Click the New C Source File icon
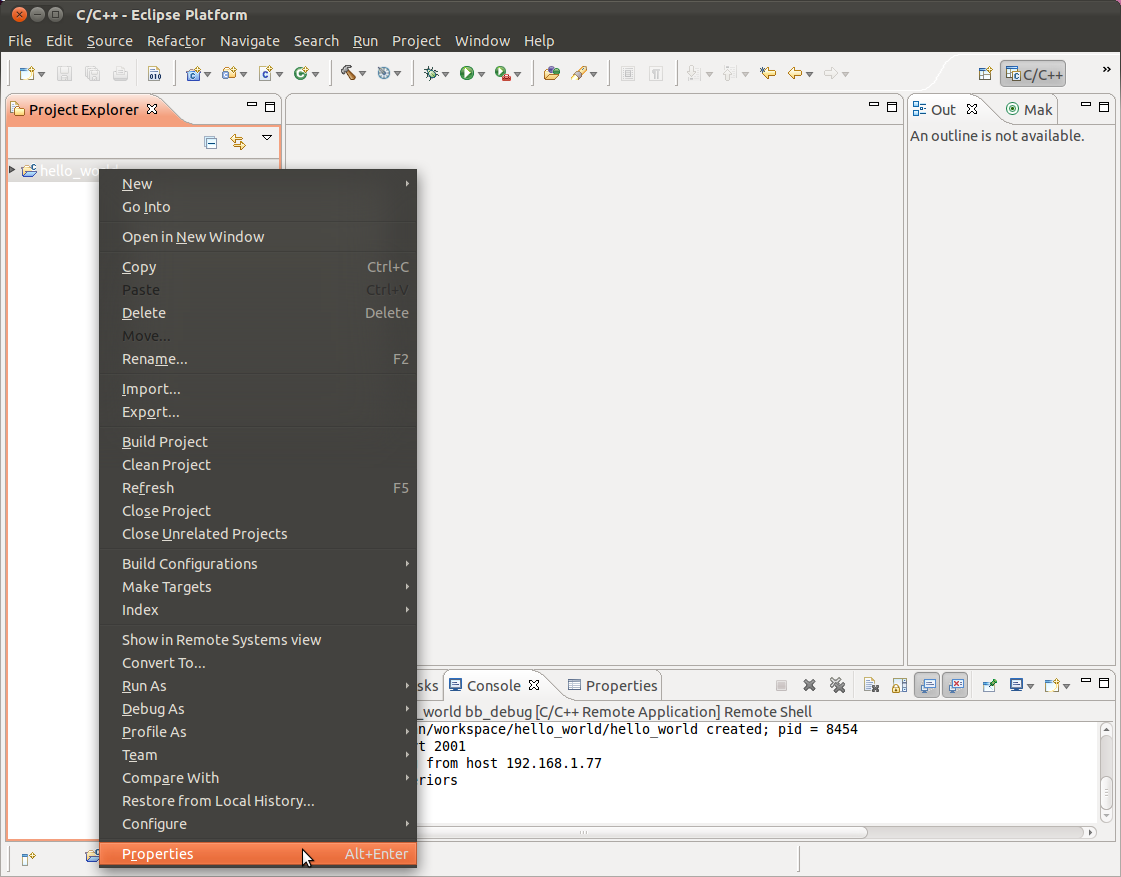1121x877 pixels. coord(265,74)
